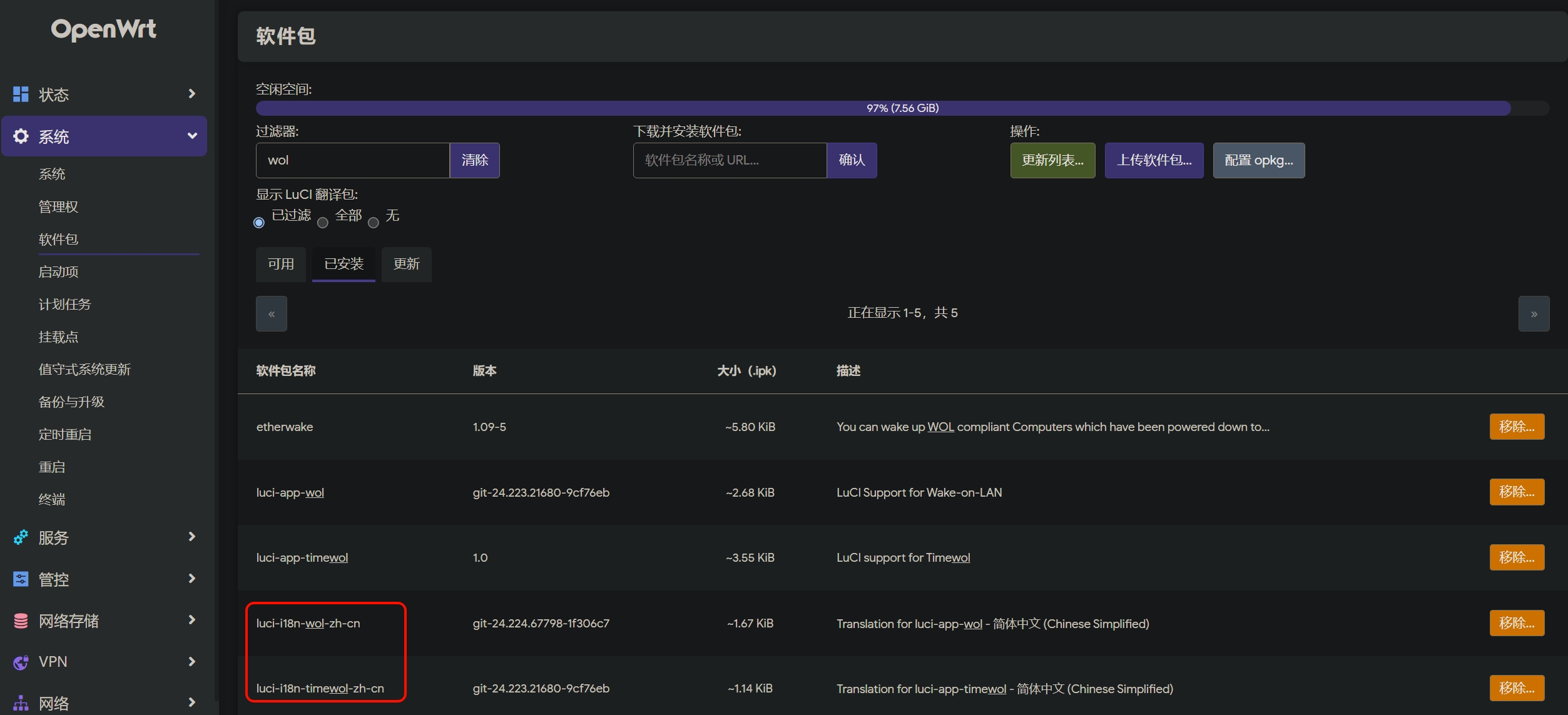Click the 大小 (.ipk) column header
This screenshot has width=1568, height=715.
click(746, 371)
